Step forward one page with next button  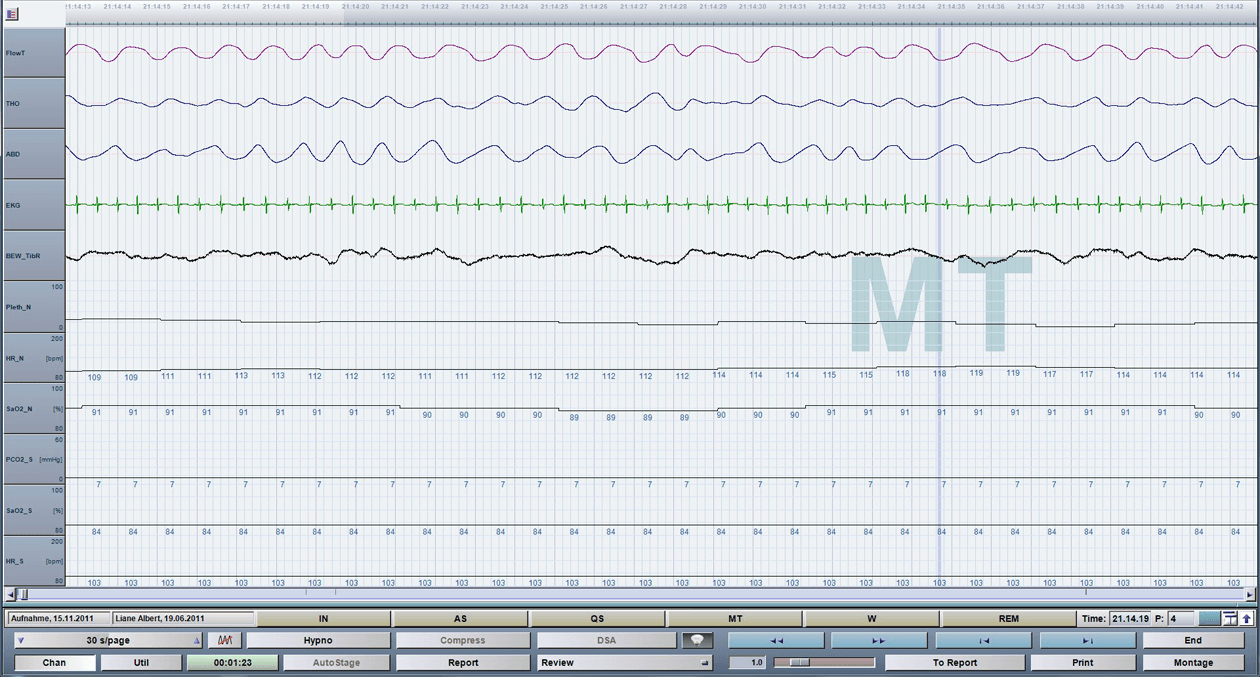click(1087, 640)
